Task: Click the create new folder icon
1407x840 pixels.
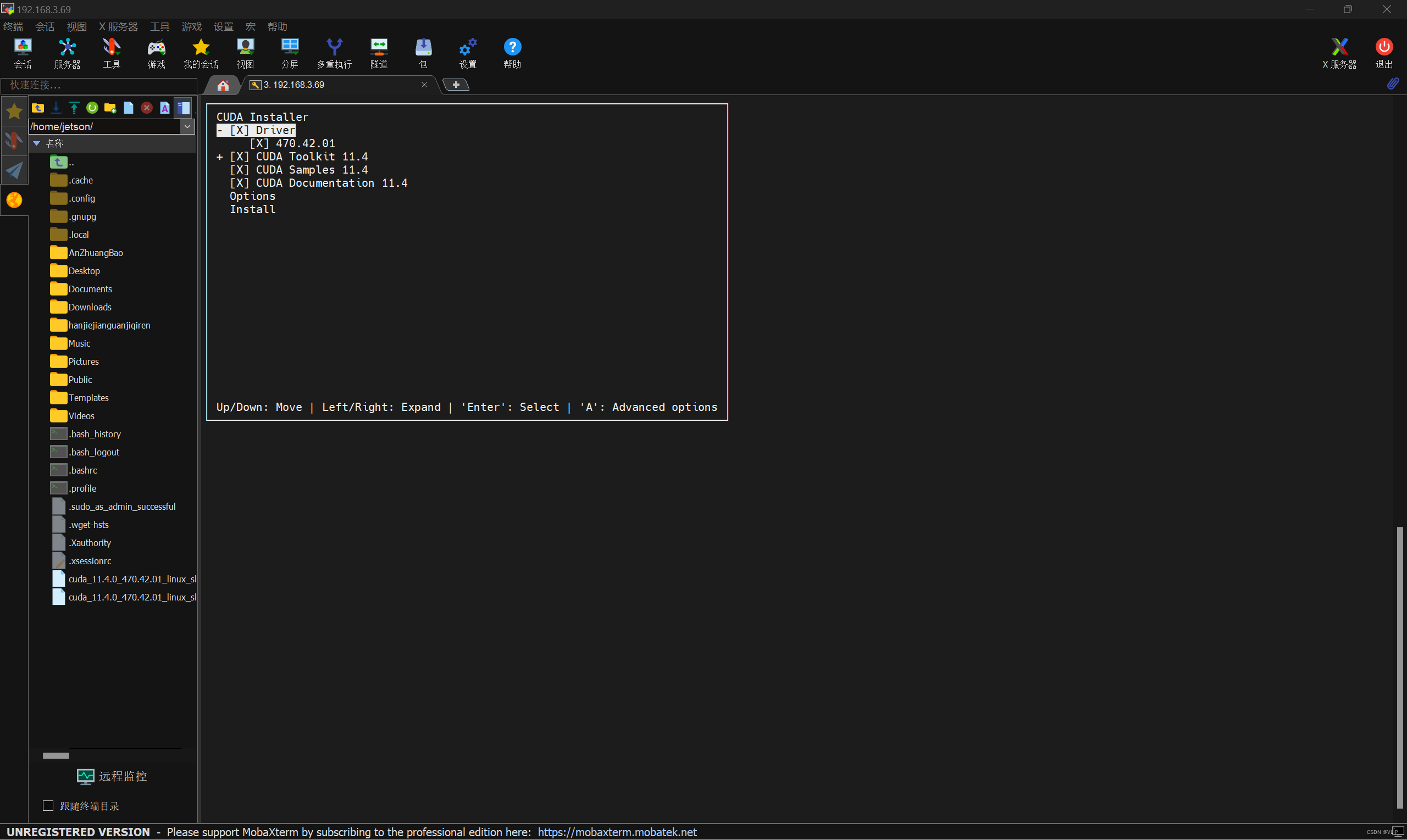Action: [110, 108]
